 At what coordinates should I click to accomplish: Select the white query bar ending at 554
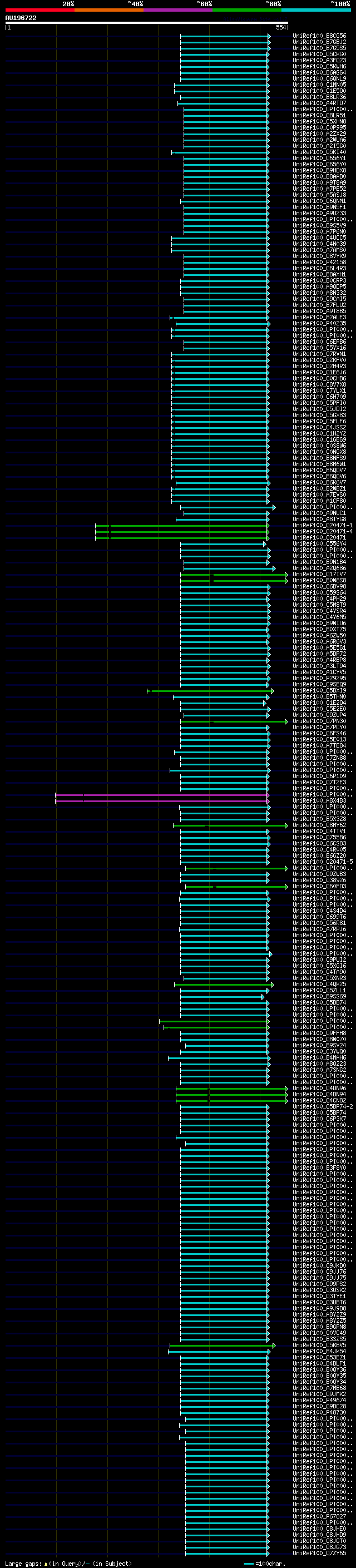coord(147,22)
